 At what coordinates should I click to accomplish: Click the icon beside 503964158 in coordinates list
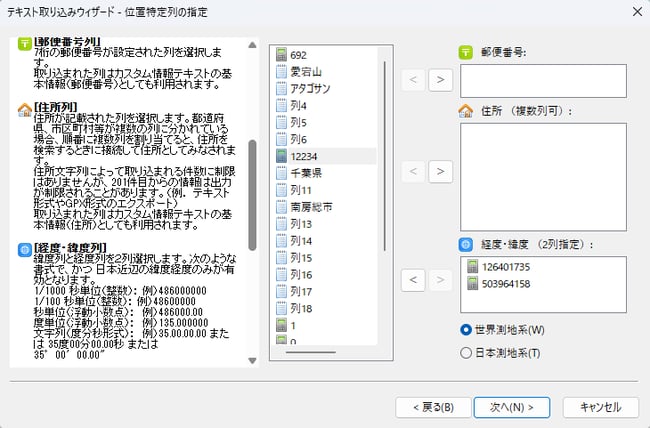tap(473, 284)
